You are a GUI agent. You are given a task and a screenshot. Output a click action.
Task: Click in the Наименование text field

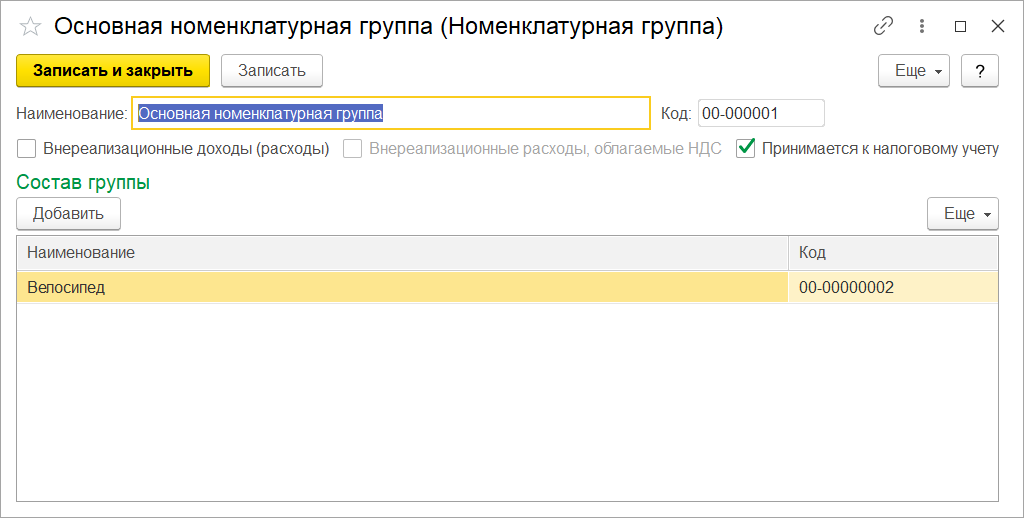(x=391, y=114)
